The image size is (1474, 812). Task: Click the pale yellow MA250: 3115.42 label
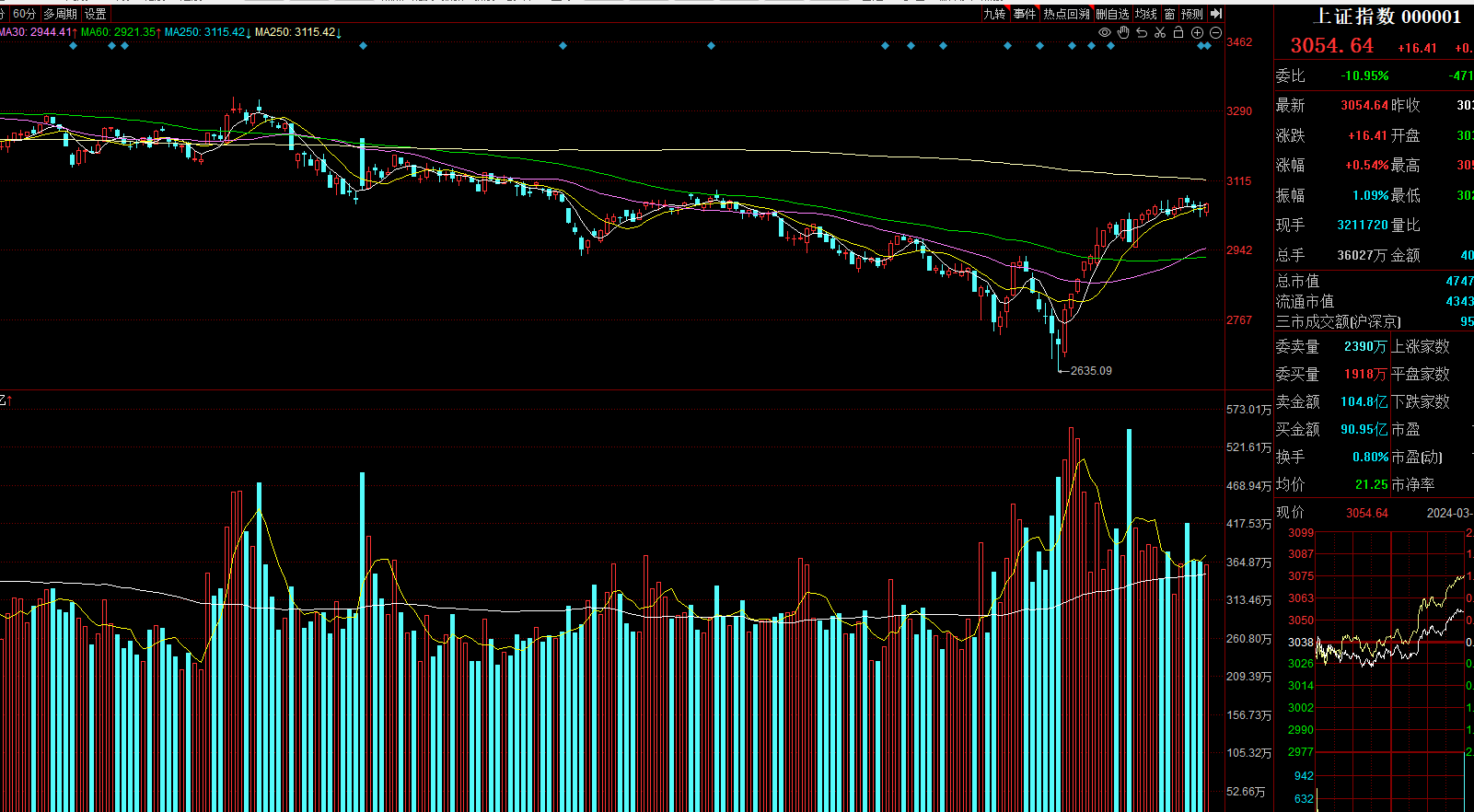coord(297,32)
